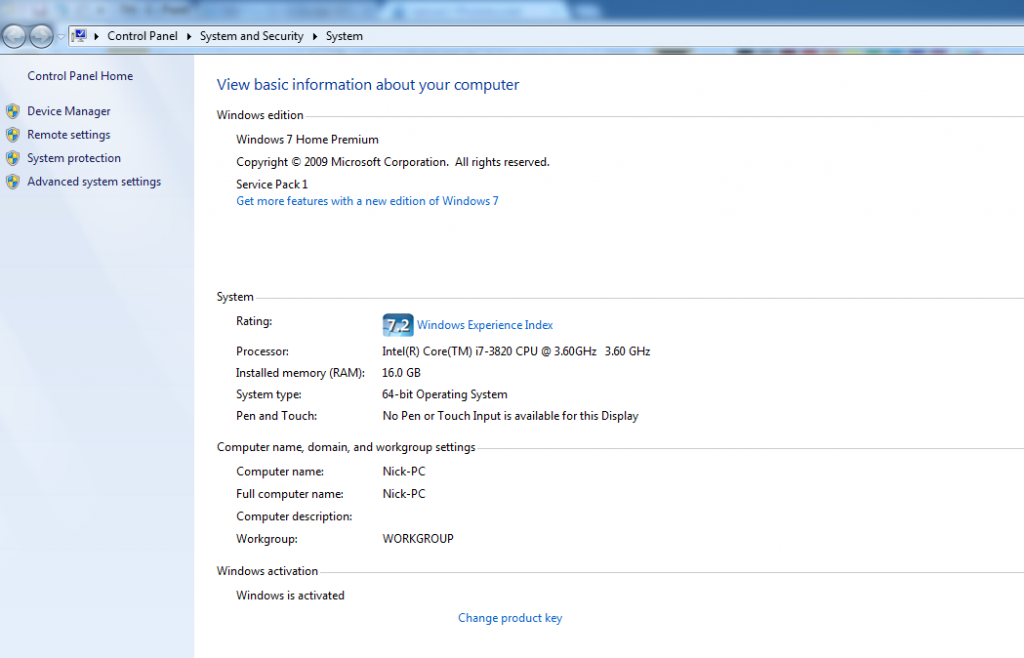Open Advanced system settings link

94,181
